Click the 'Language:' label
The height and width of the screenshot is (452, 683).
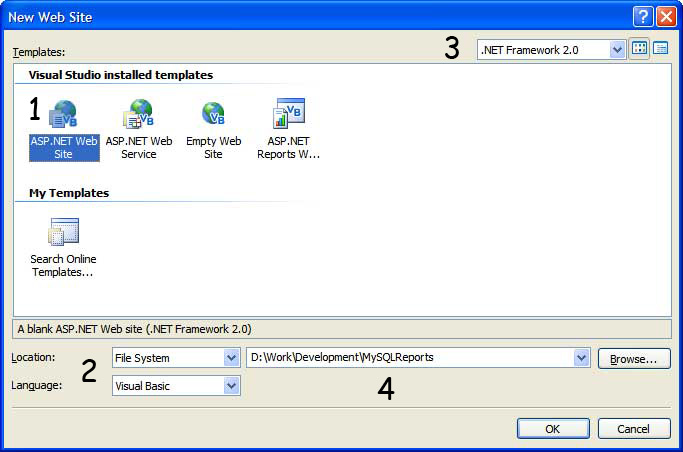(37, 385)
